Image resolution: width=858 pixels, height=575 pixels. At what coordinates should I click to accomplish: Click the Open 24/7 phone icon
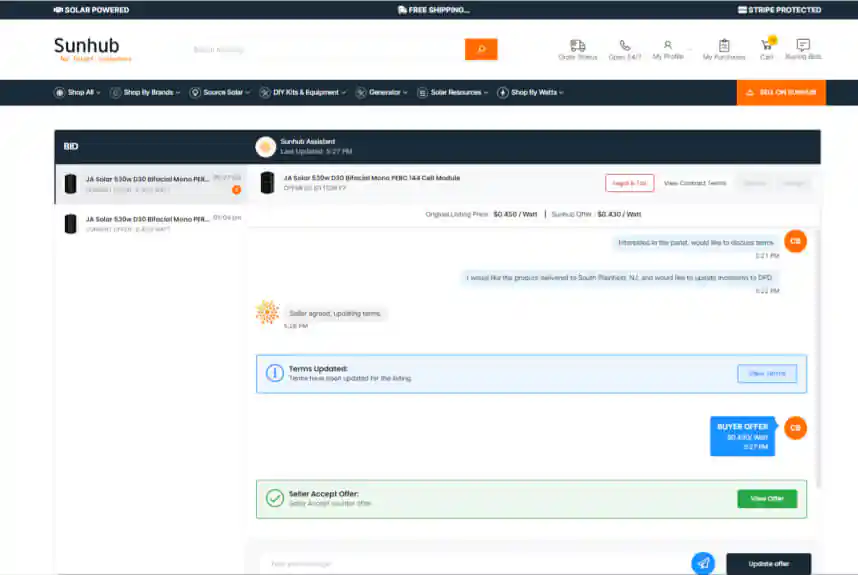[624, 45]
